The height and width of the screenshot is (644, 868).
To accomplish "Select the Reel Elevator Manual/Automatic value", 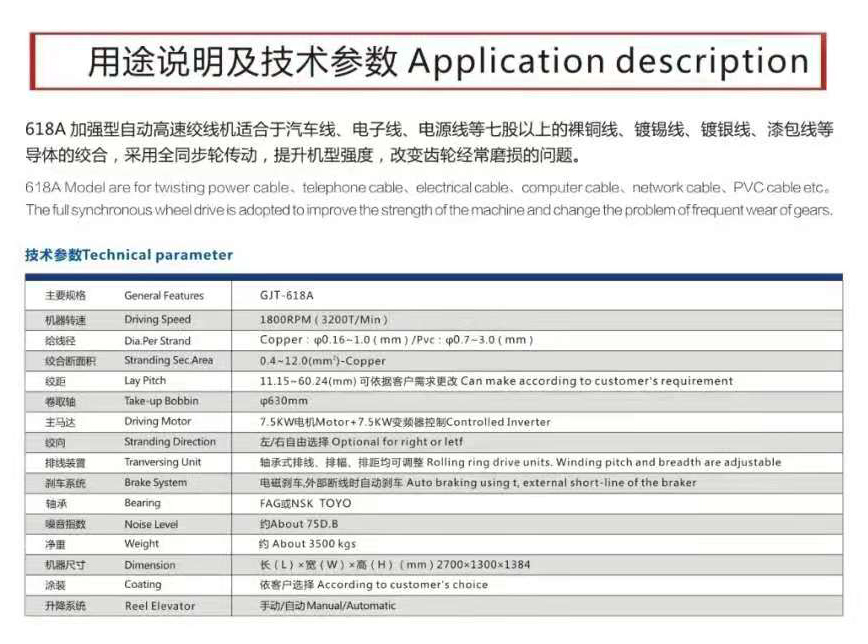I will tap(327, 606).
